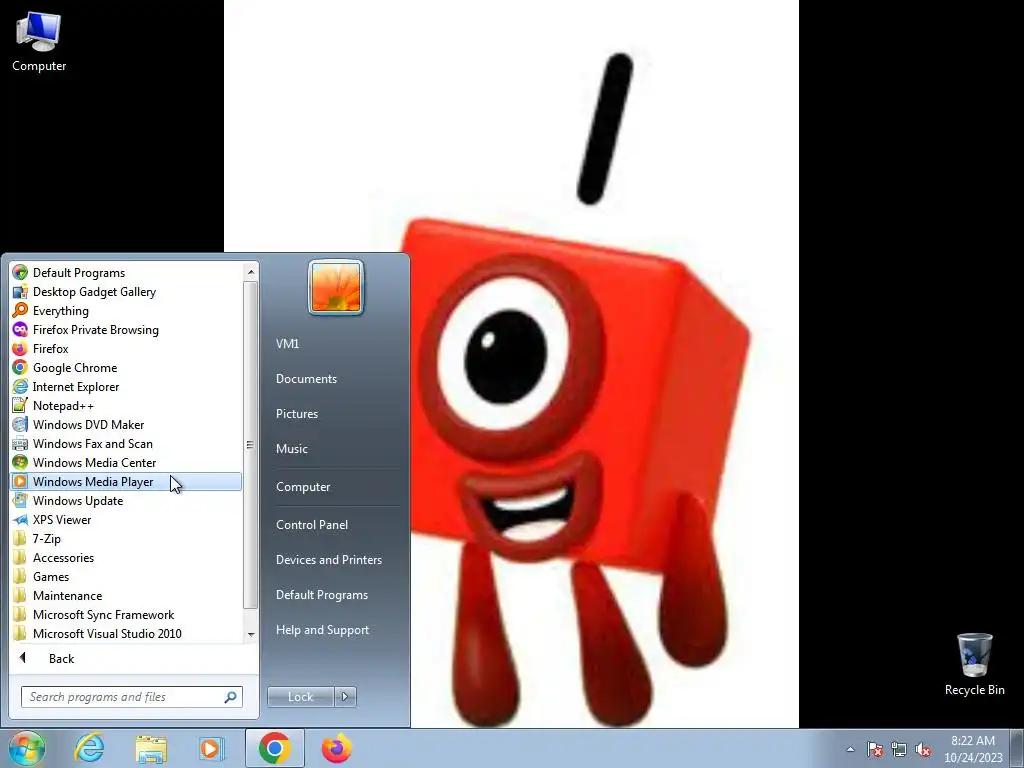Click the user account picture

click(336, 287)
